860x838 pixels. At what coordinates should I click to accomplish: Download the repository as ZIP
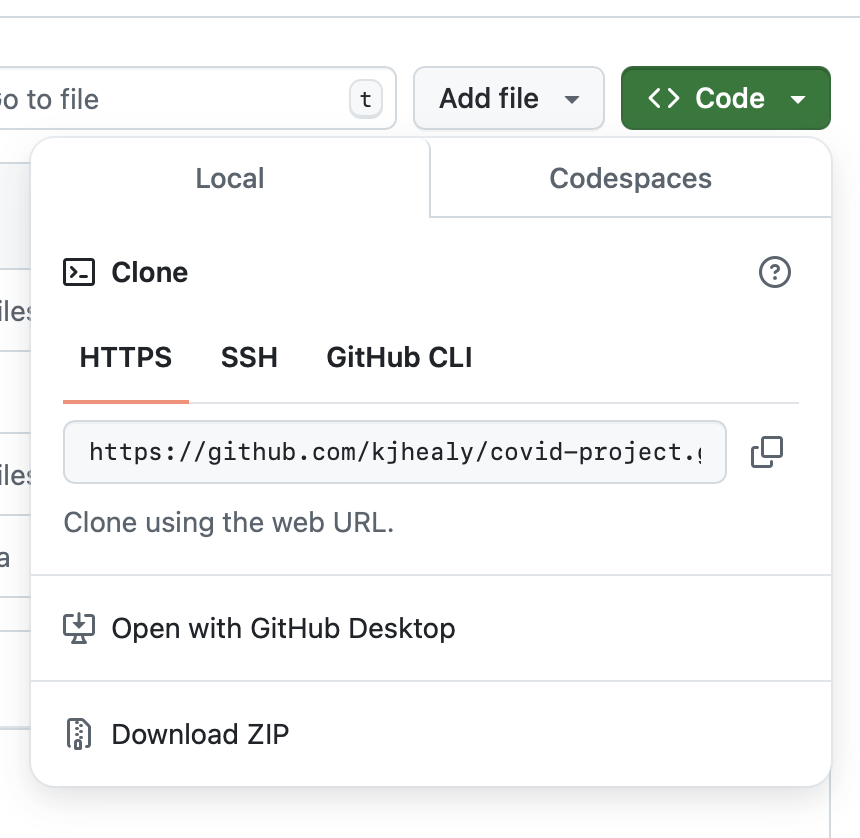pos(200,734)
